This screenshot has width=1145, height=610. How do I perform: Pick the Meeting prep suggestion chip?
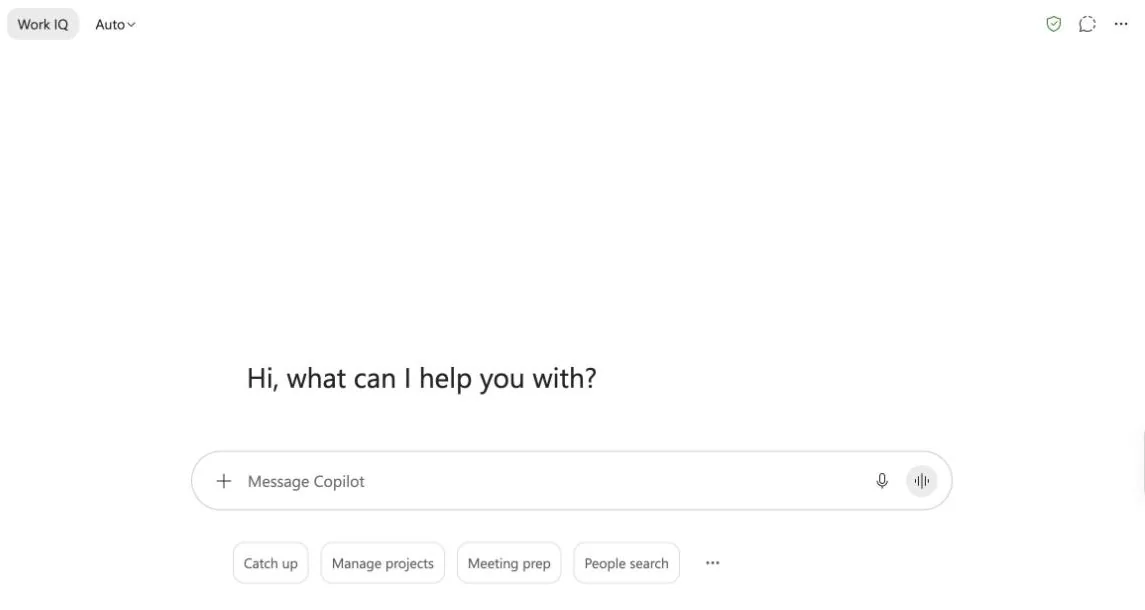coord(509,563)
